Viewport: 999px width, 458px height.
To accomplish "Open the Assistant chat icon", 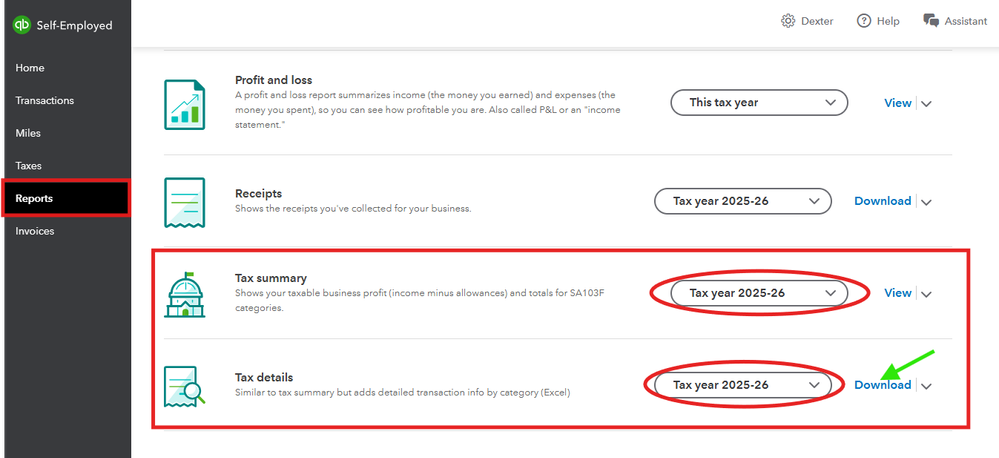I will 931,21.
